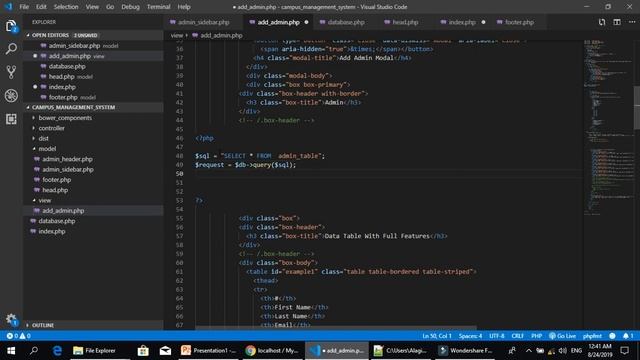Switch to database.php editor tab
Image resolution: width=640 pixels, height=360 pixels.
(x=345, y=22)
